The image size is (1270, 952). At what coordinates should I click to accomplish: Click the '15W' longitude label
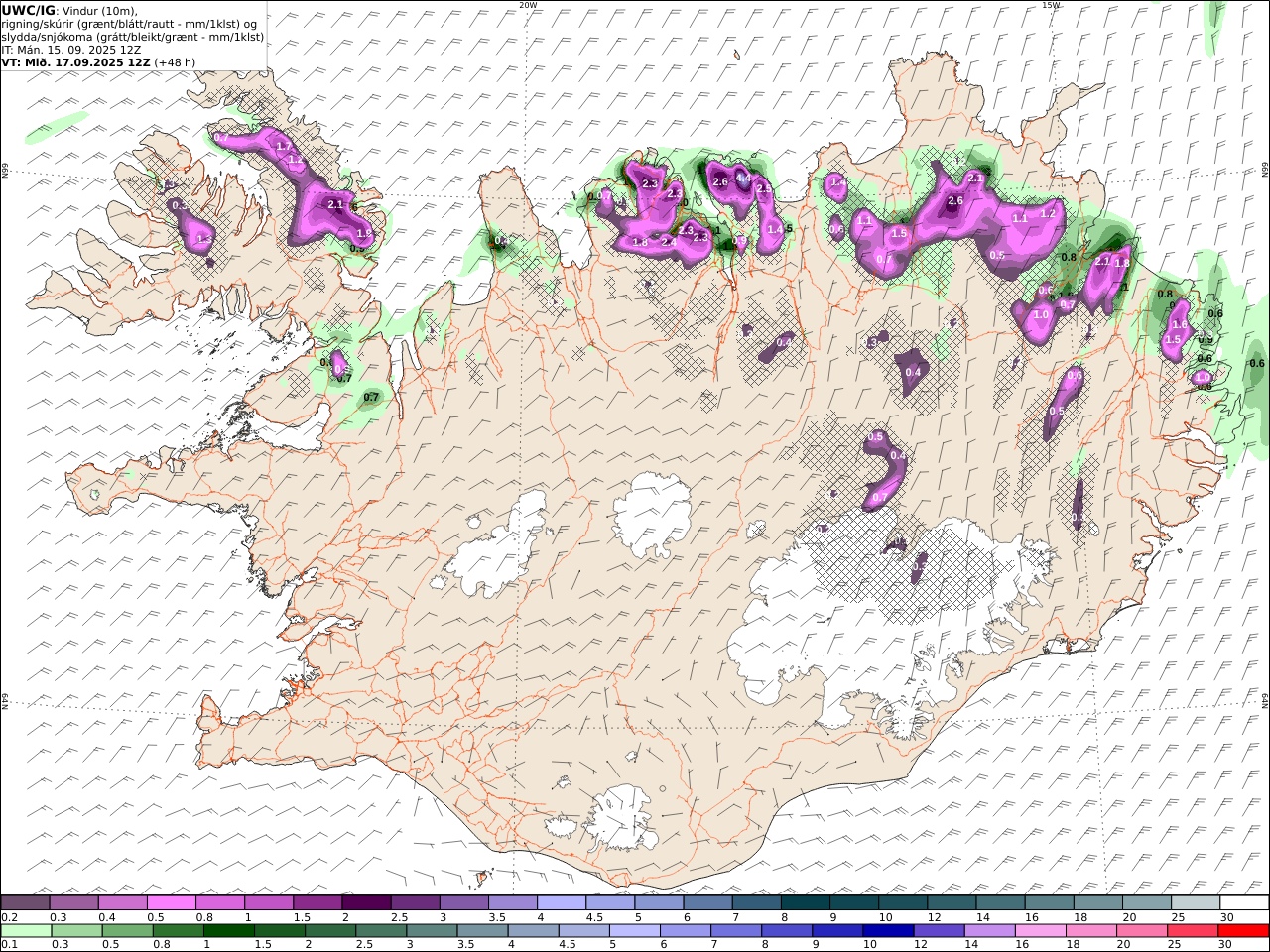pos(1051,5)
